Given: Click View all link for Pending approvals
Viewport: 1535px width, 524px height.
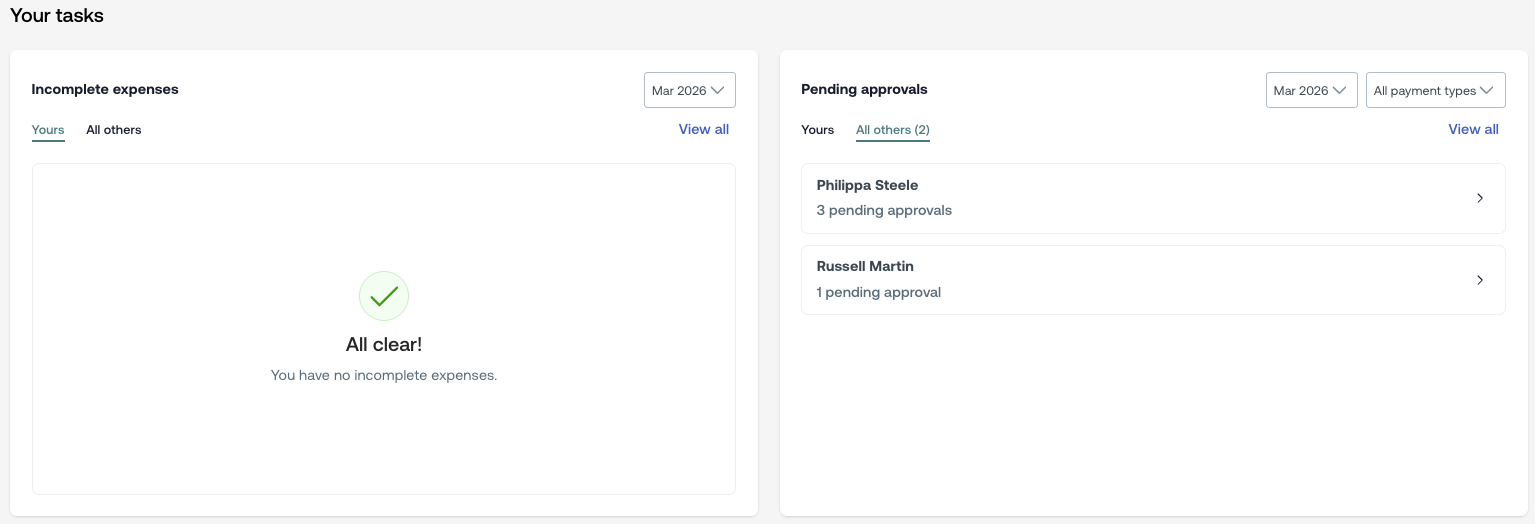Looking at the screenshot, I should (x=1473, y=129).
